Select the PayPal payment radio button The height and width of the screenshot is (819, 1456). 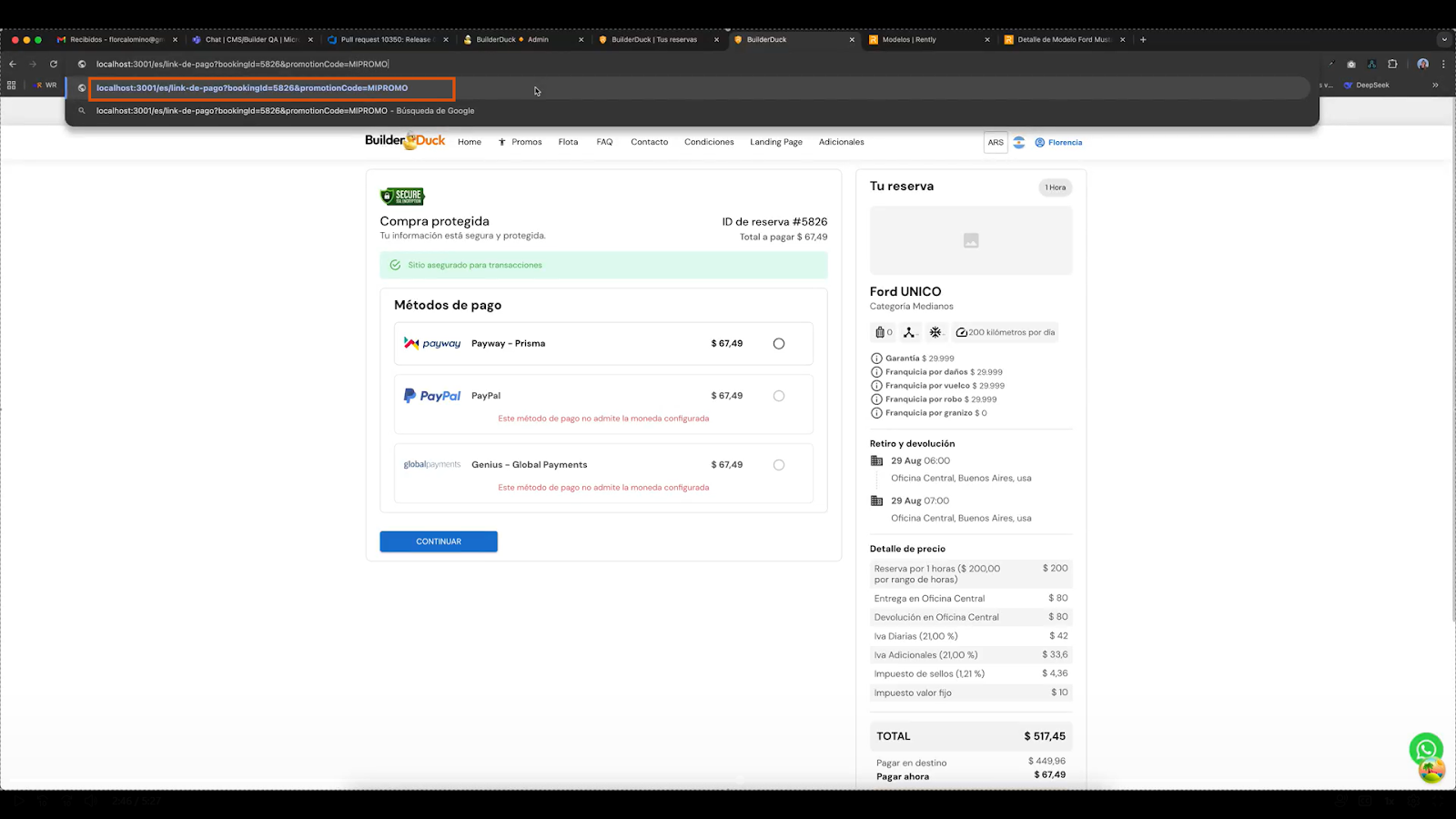[778, 396]
